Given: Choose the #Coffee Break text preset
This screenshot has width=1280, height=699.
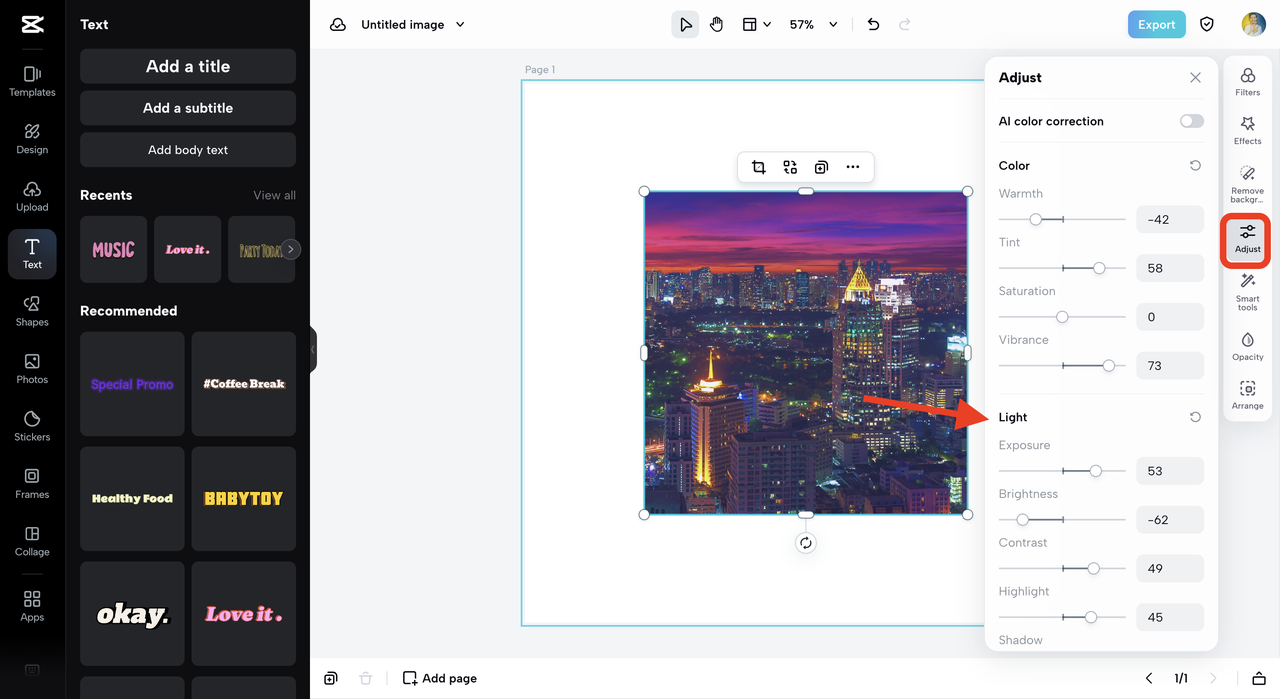Looking at the screenshot, I should pos(244,384).
